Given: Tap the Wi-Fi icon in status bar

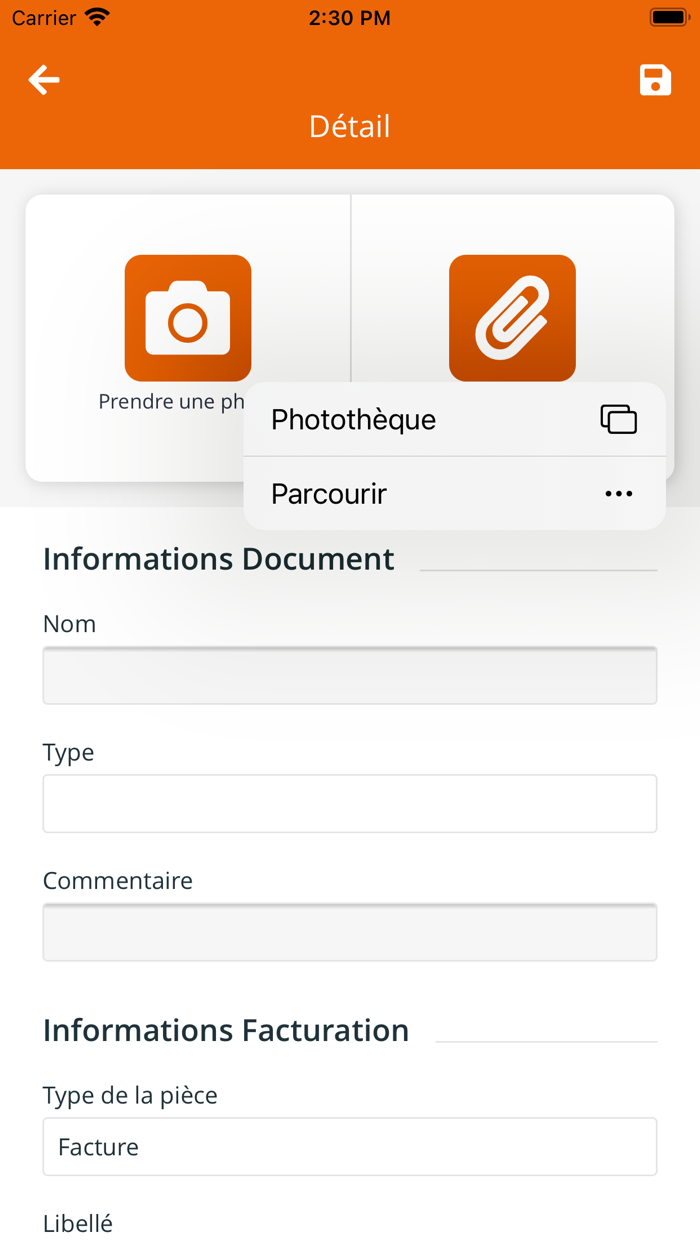Looking at the screenshot, I should coord(97,17).
